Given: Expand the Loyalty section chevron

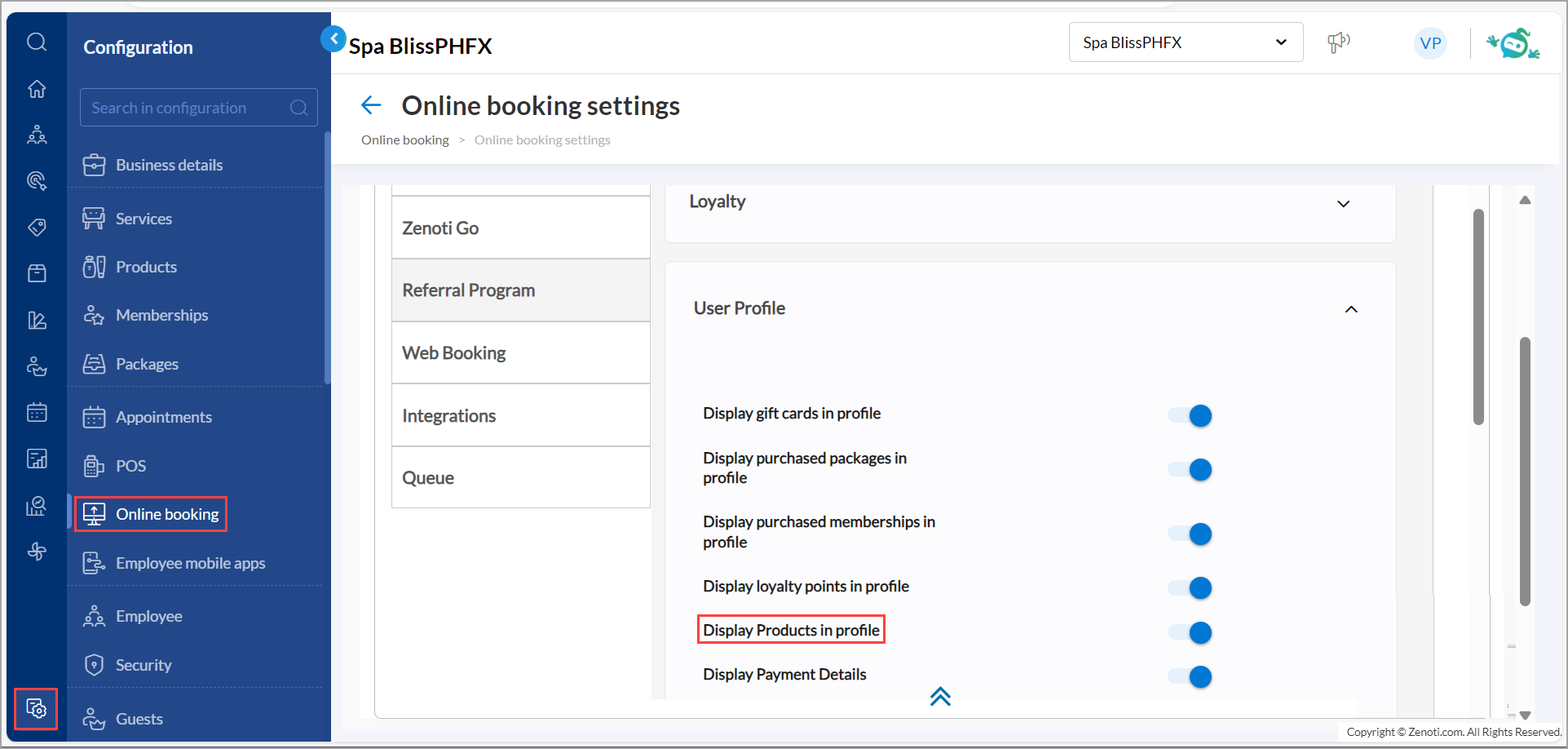Looking at the screenshot, I should pos(1343,203).
